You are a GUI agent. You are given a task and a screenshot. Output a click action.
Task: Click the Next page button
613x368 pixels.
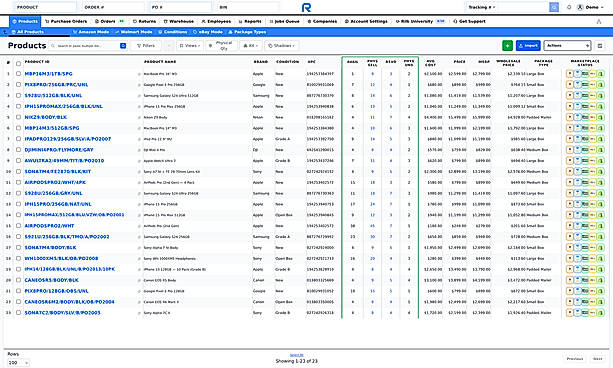[597, 359]
